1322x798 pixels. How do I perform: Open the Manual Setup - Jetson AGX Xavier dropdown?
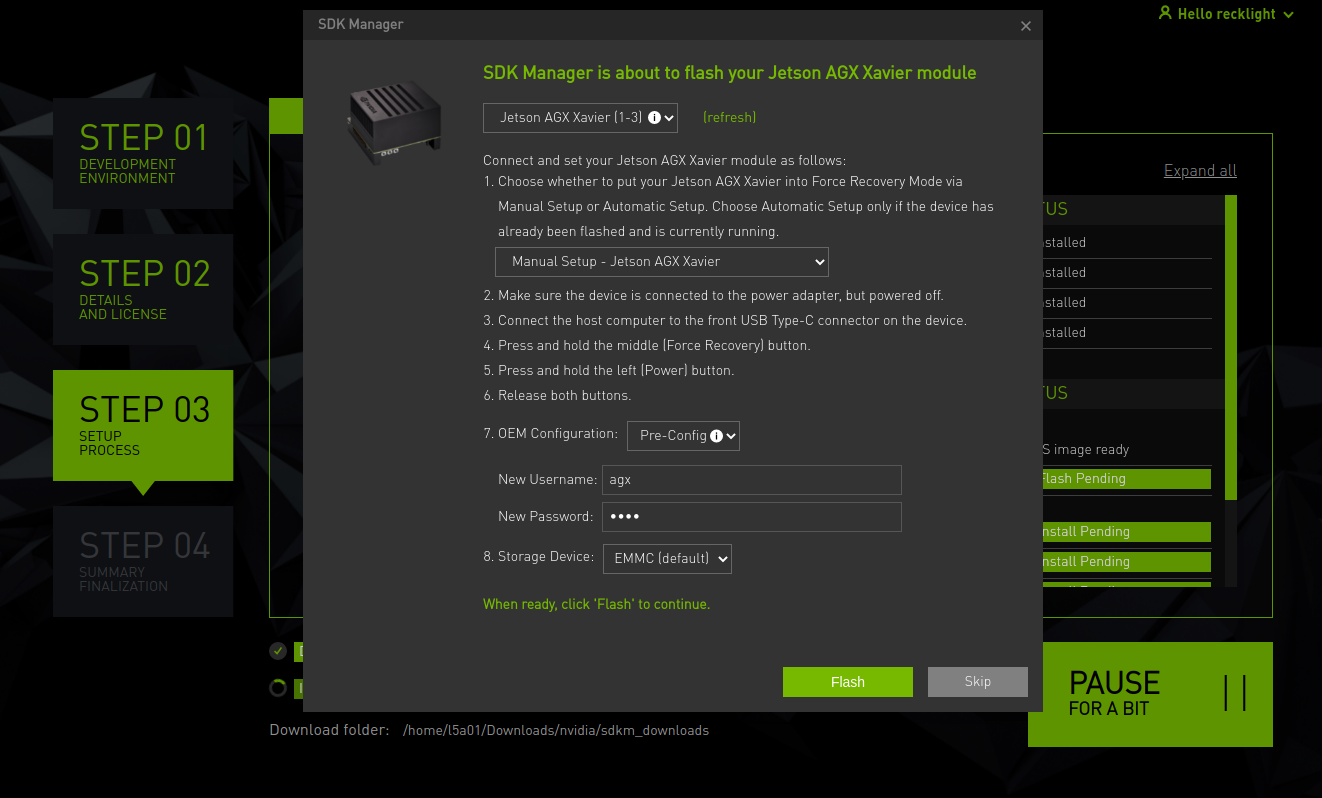(x=660, y=261)
